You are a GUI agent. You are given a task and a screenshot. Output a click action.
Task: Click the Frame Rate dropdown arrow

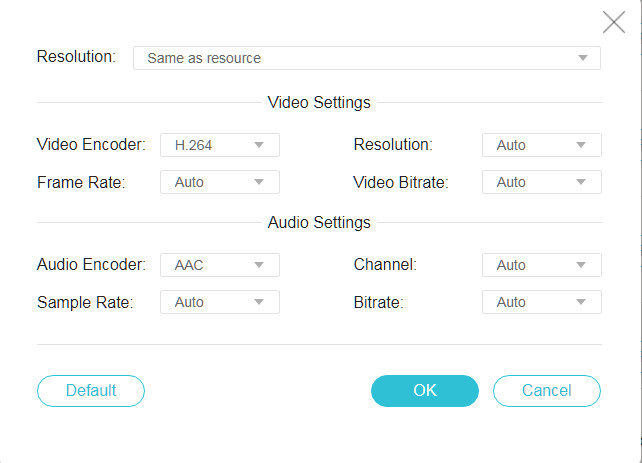[x=259, y=182]
